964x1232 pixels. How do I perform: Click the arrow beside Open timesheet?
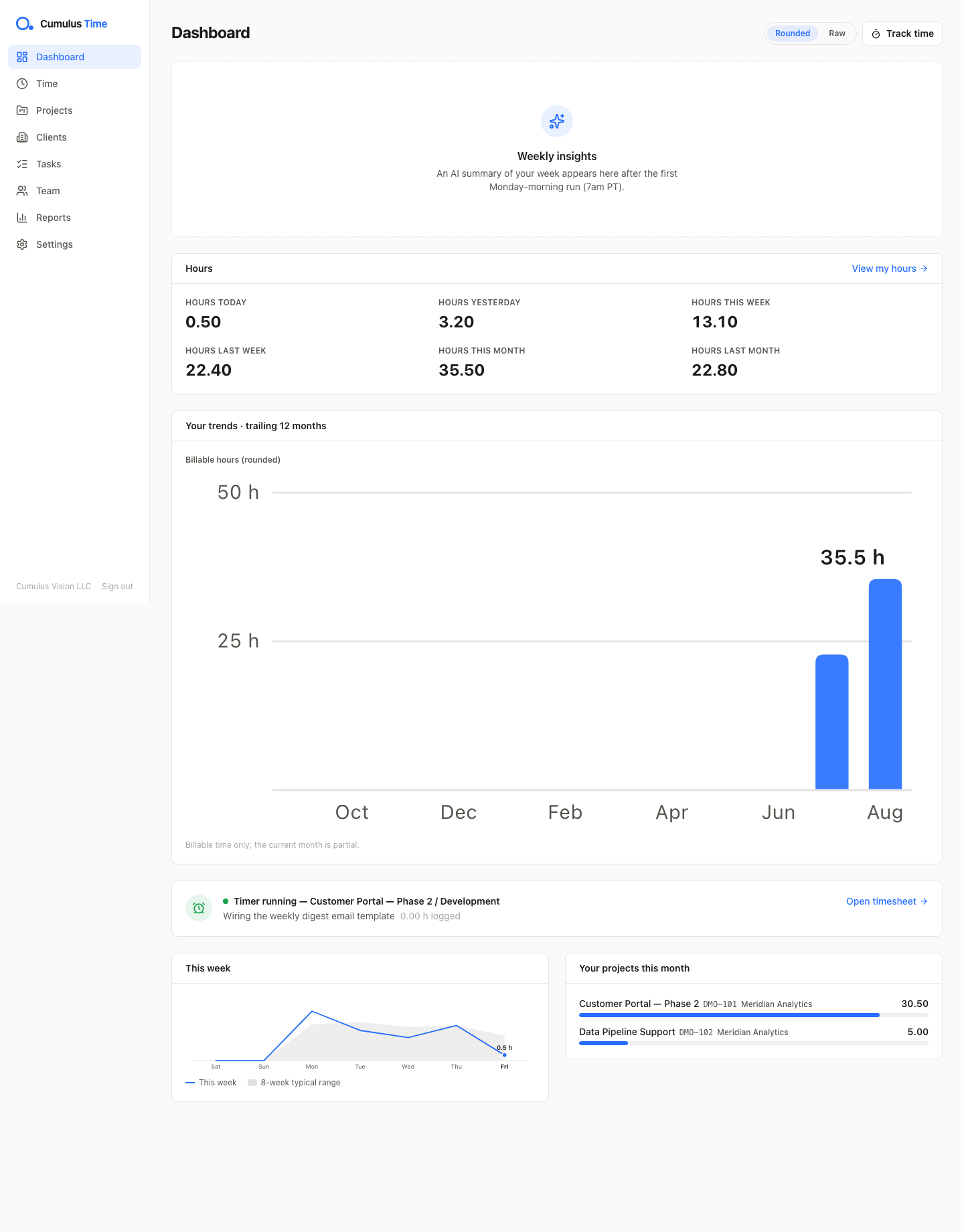point(924,901)
